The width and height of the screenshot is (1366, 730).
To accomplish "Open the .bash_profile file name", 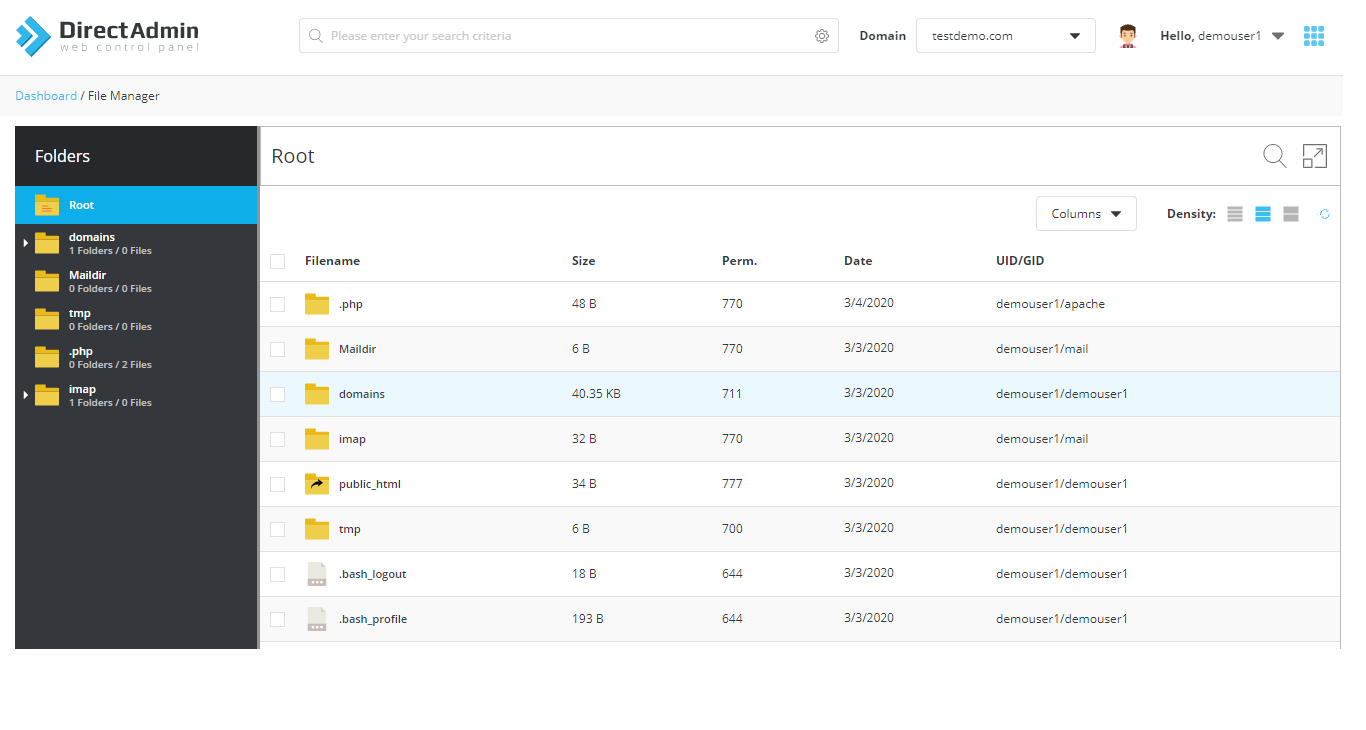I will 373,619.
